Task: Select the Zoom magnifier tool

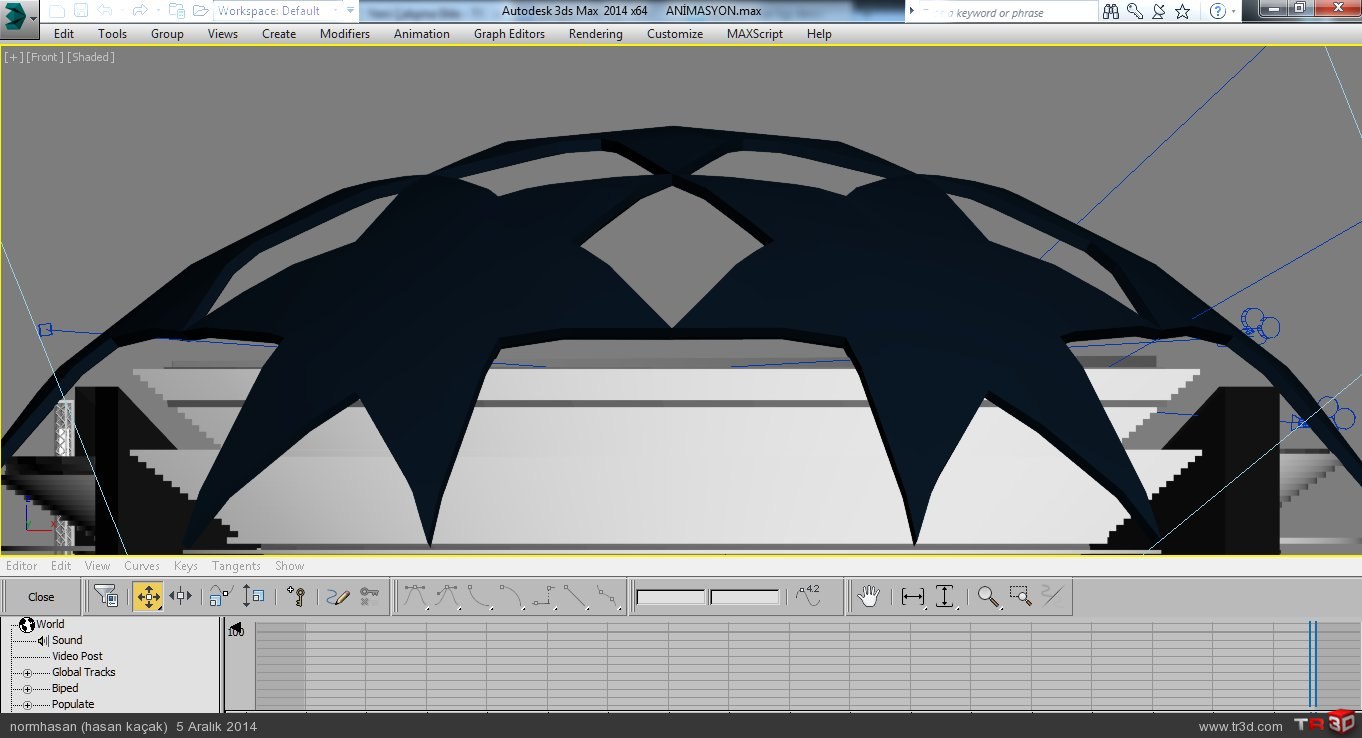Action: click(x=988, y=596)
